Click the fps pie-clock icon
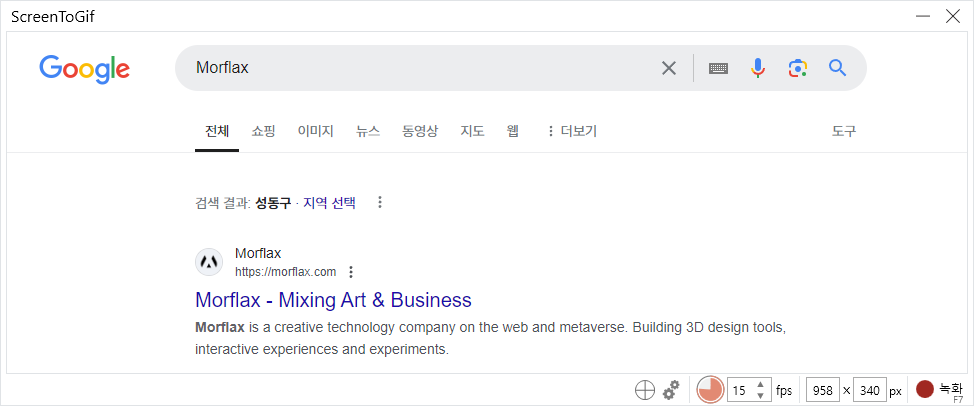 pyautogui.click(x=709, y=390)
